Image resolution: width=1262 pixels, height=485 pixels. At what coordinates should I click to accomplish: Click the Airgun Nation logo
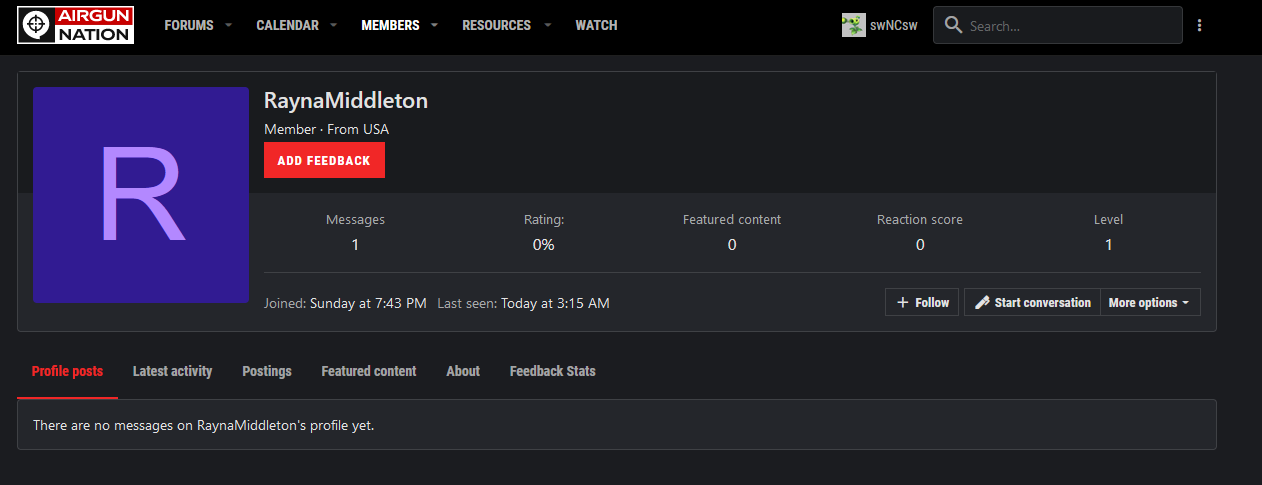click(x=76, y=25)
